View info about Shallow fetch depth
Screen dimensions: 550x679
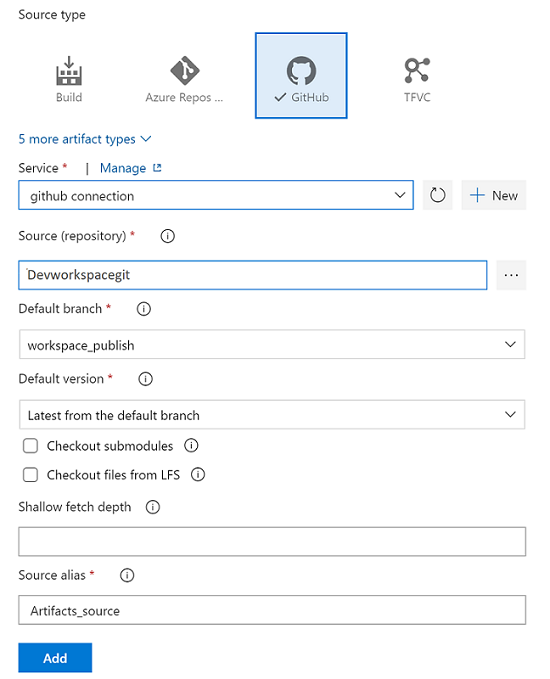[153, 507]
